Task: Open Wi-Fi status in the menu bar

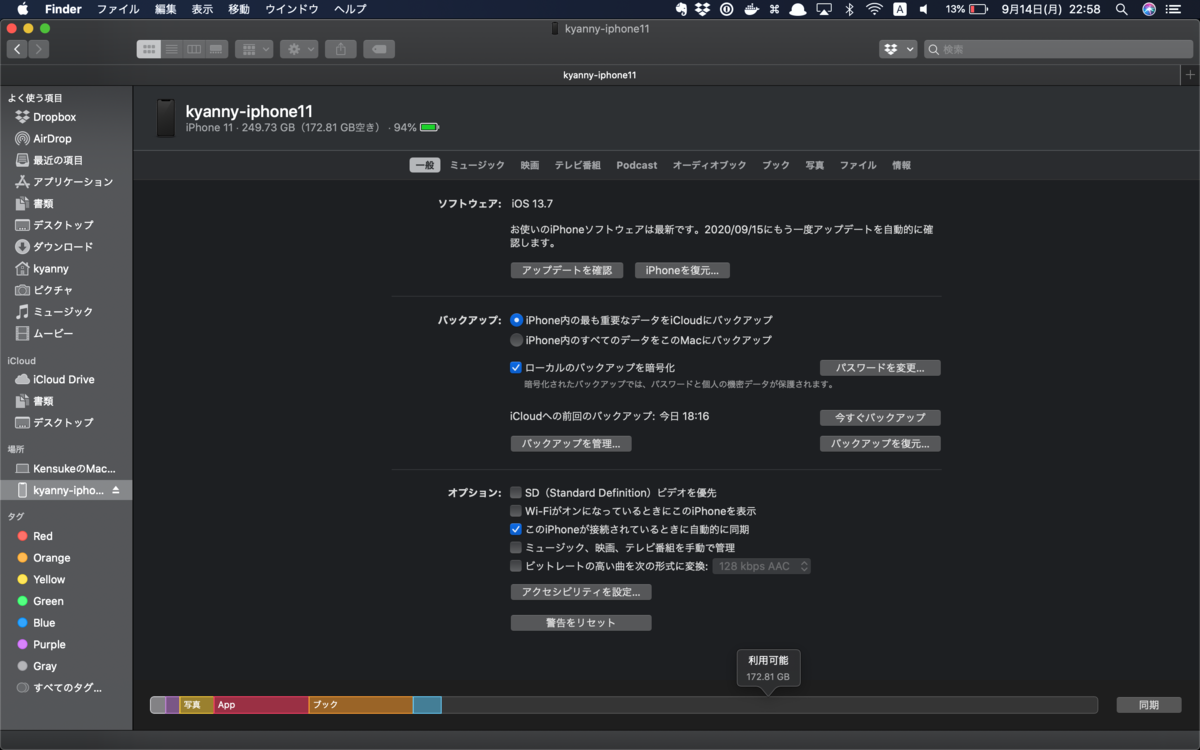Action: click(875, 9)
